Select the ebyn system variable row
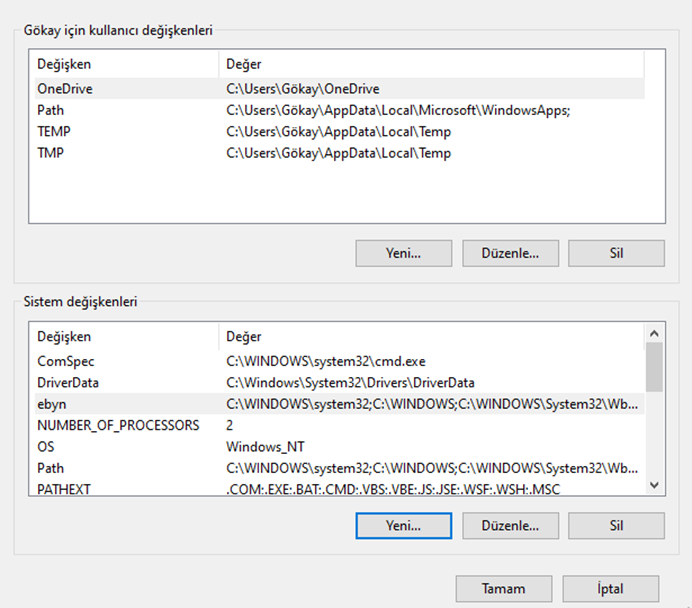Image resolution: width=692 pixels, height=608 pixels. point(339,404)
